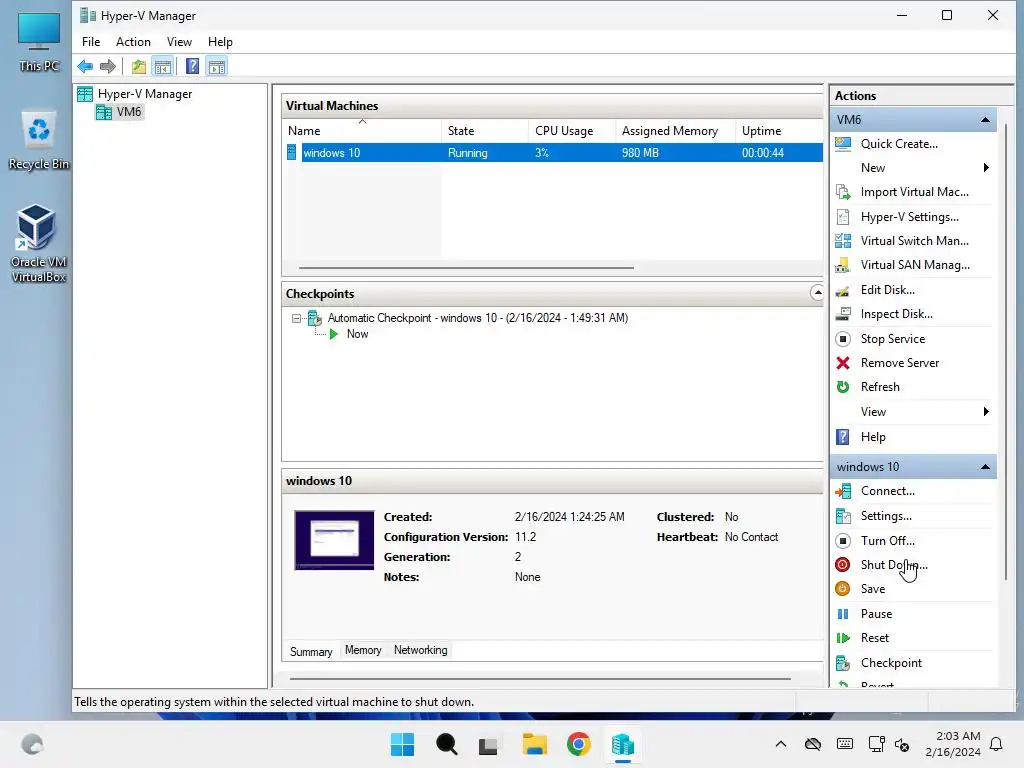Click the Back arrow in the toolbar
This screenshot has width=1024, height=768.
pyautogui.click(x=85, y=66)
